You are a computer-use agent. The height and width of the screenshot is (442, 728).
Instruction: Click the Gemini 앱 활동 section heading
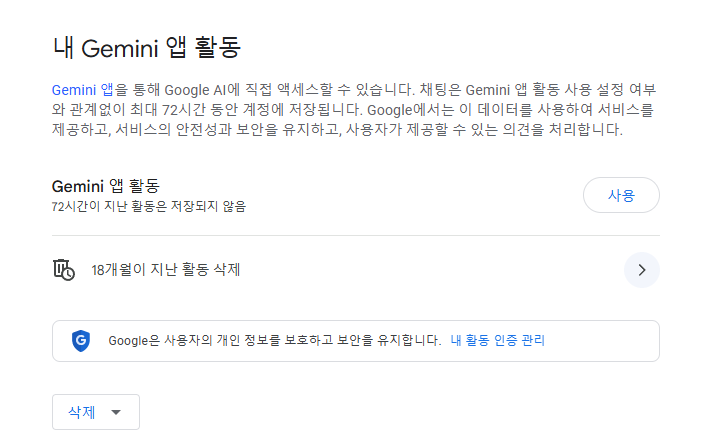[x=105, y=186]
